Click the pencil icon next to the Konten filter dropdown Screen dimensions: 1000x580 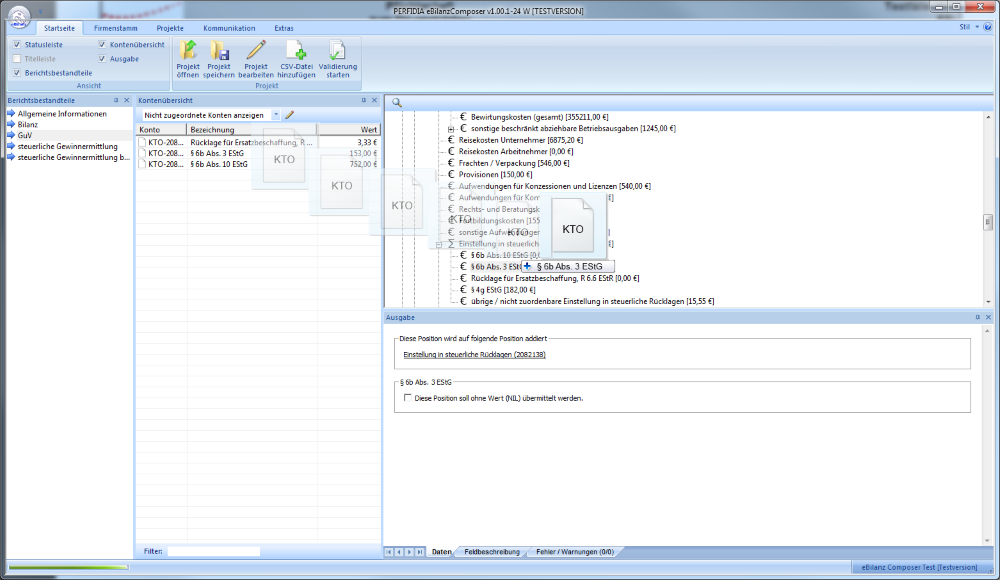click(x=290, y=115)
